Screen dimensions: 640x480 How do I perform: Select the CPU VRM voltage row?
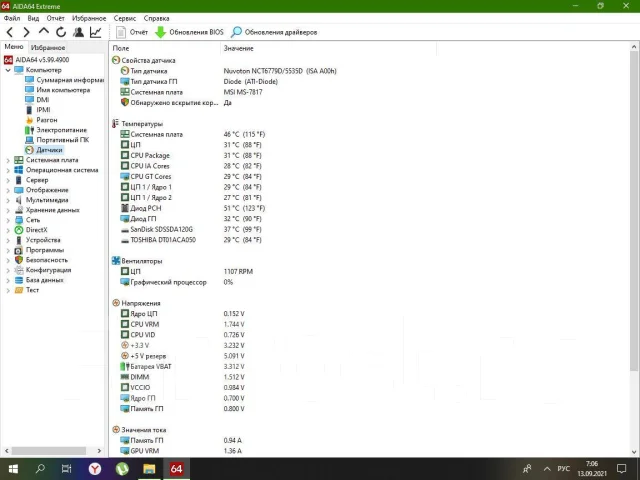pyautogui.click(x=182, y=324)
